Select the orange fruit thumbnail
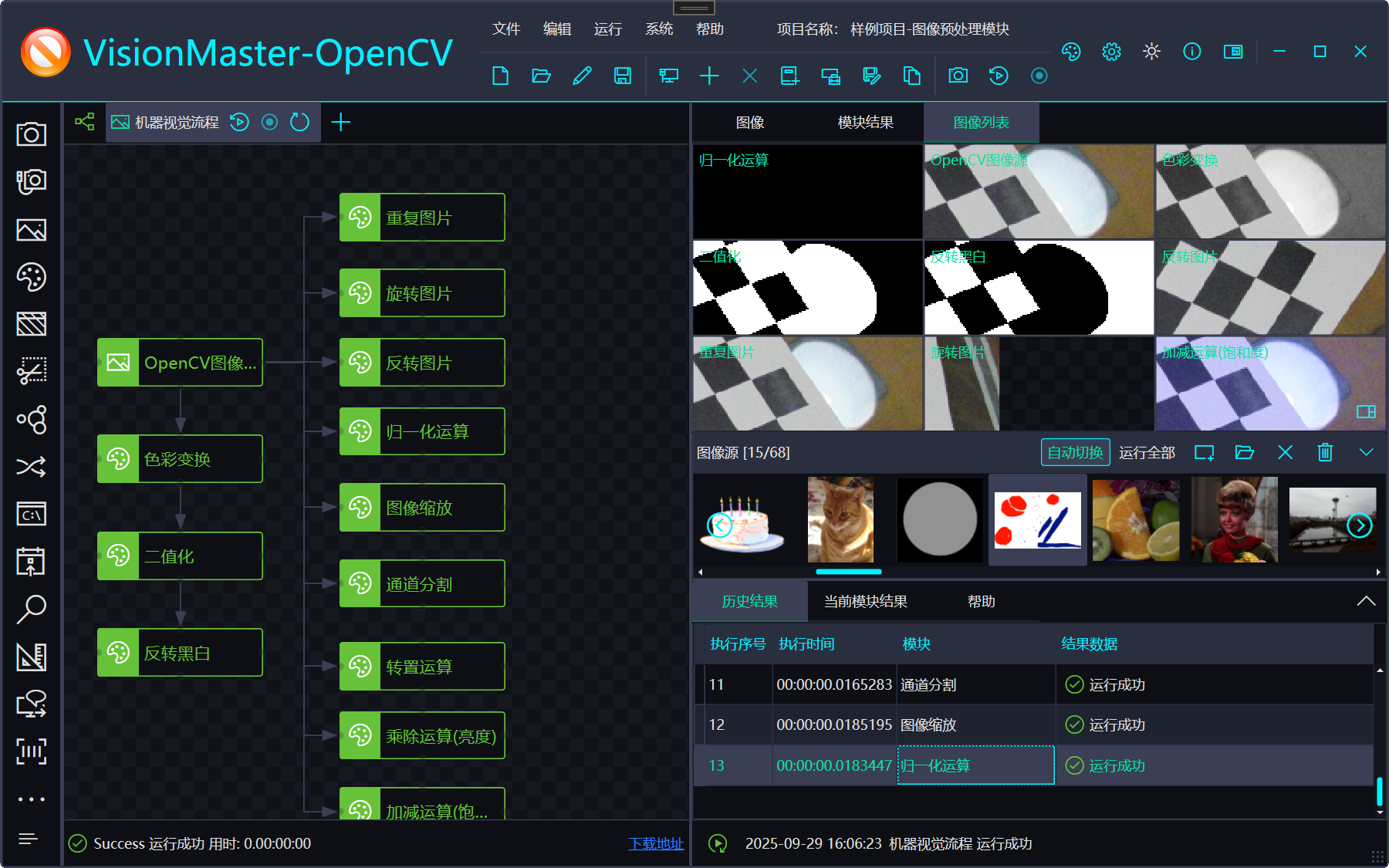The image size is (1389, 868). pos(1136,519)
